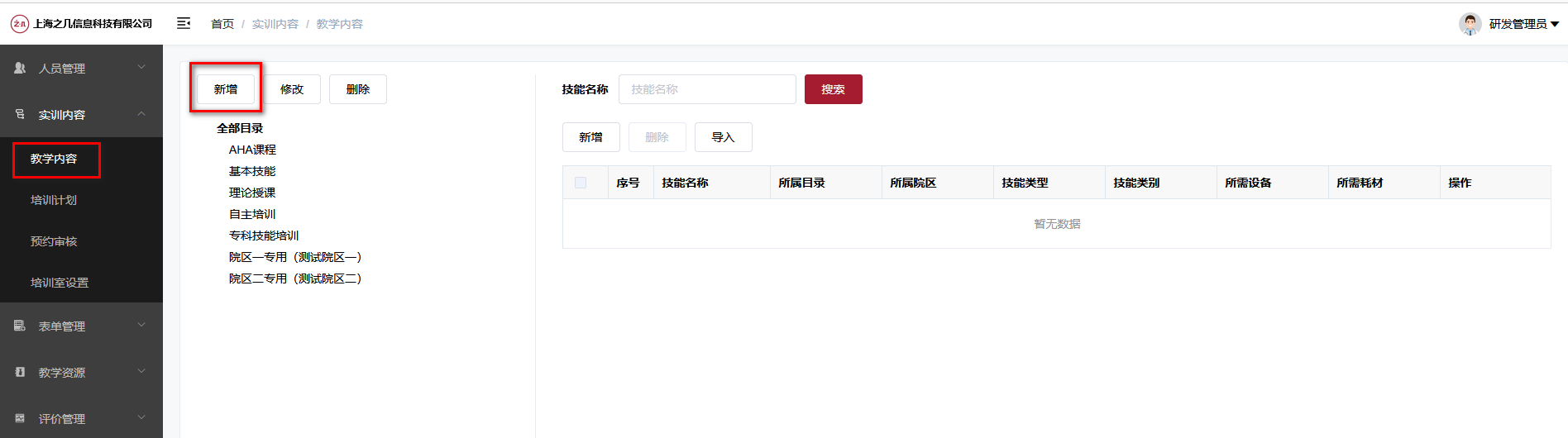Click the user avatar picture
Image resolution: width=1568 pixels, height=438 pixels.
pos(1470,24)
